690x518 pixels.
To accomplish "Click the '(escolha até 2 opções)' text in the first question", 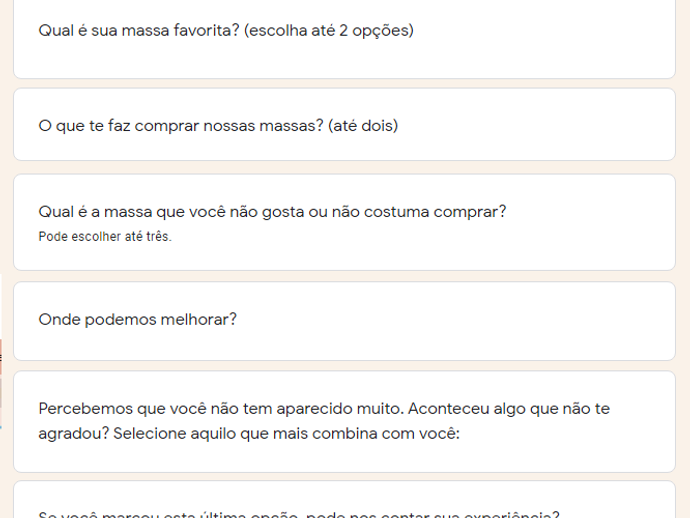I will (329, 31).
